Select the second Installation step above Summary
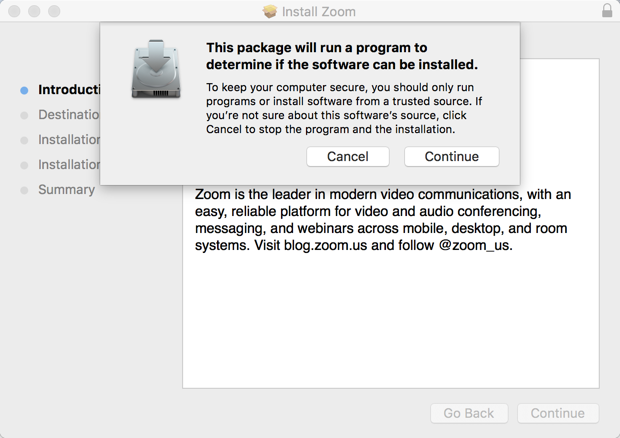Screen dimensions: 620x438 [x=68, y=165]
